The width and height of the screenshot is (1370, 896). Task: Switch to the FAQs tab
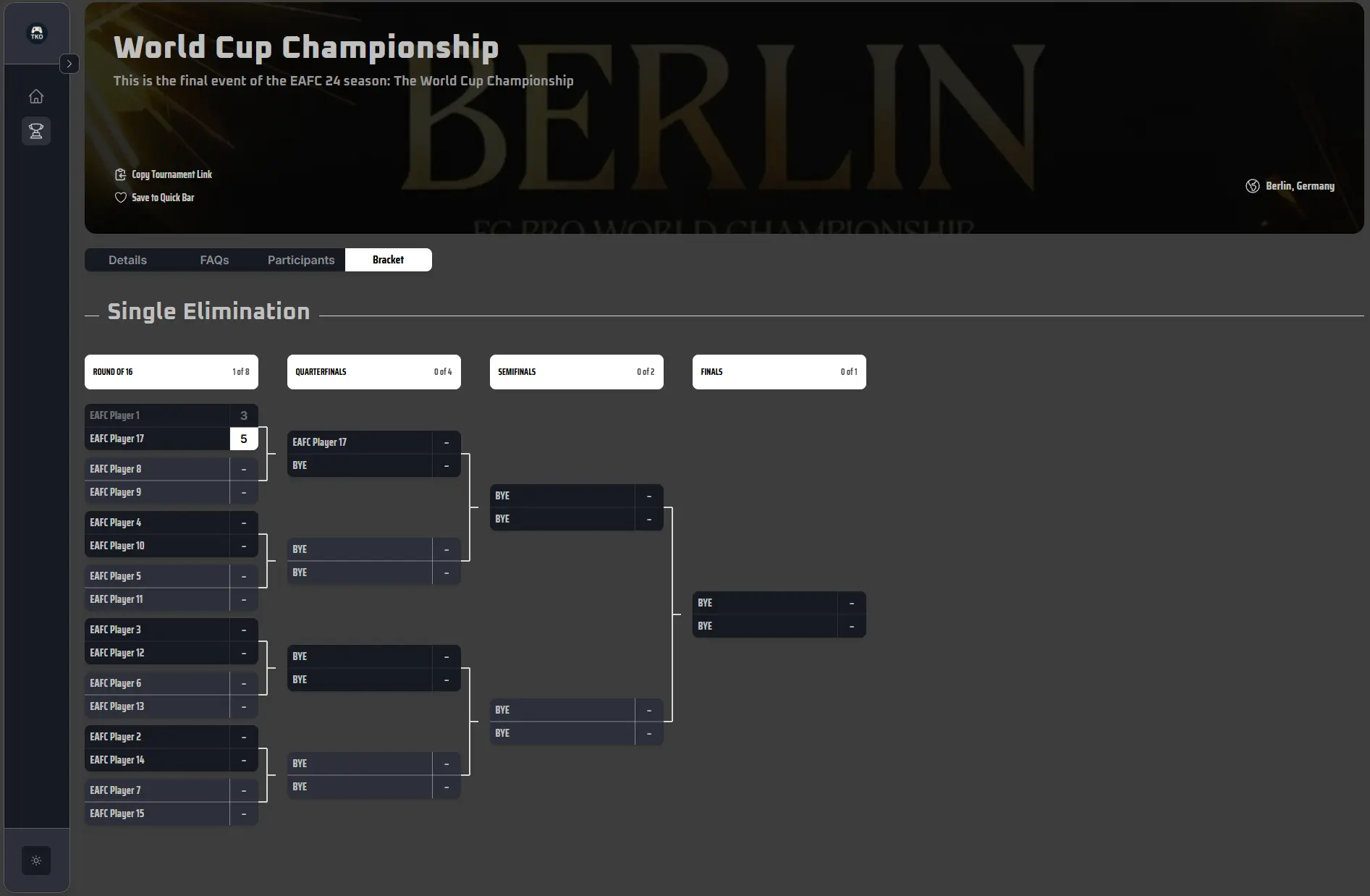tap(214, 260)
